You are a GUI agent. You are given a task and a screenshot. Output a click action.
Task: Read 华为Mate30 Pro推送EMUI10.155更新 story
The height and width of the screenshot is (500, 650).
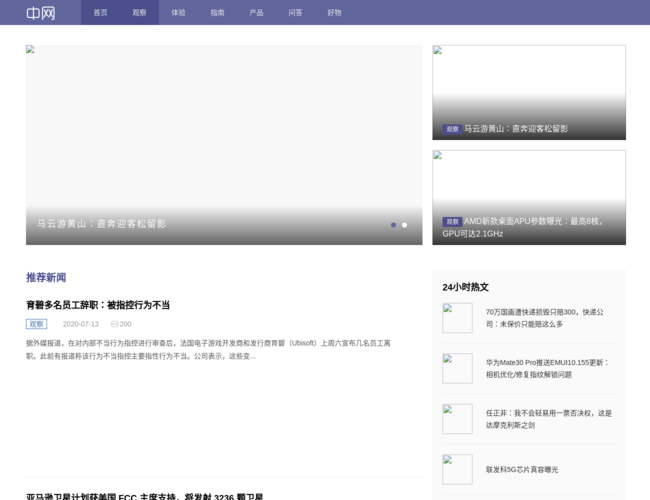click(x=547, y=368)
